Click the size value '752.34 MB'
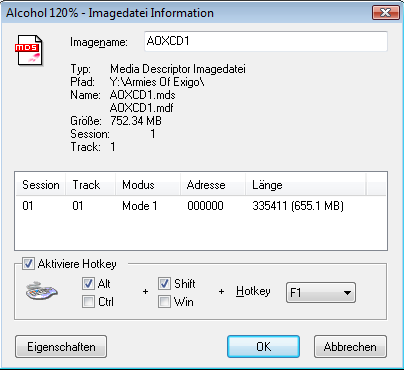The image size is (404, 370). [136, 121]
